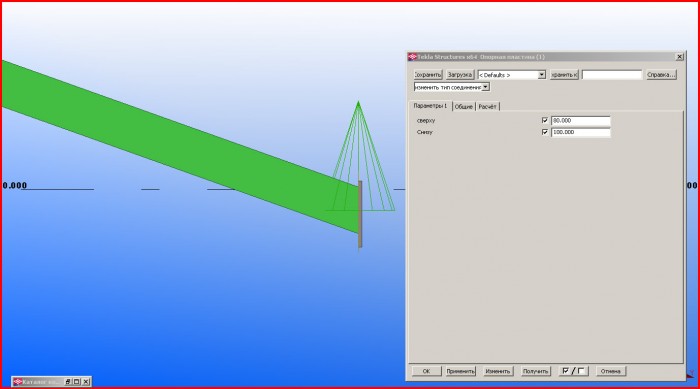Open the < Defaults > dropdown list
The image size is (700, 389).
(x=512, y=75)
